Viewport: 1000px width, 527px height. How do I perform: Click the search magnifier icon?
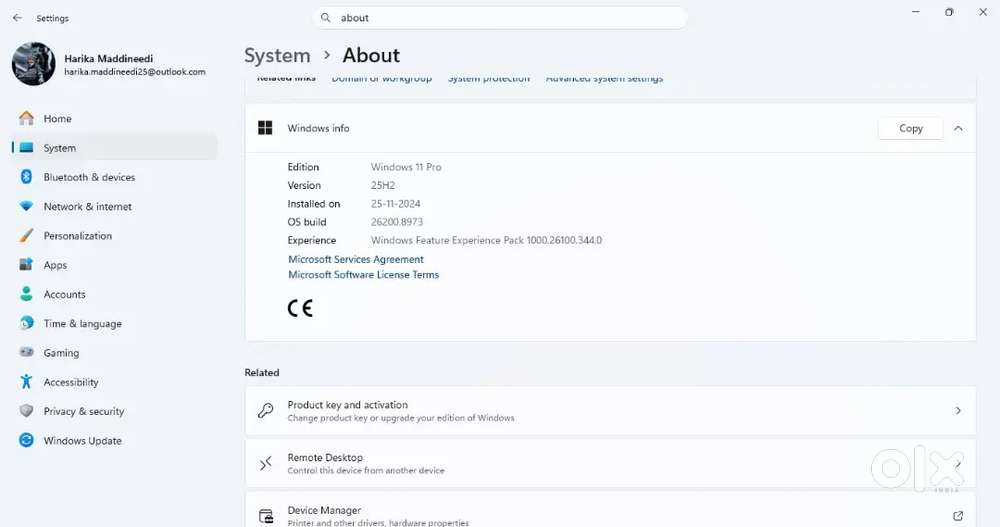click(x=325, y=18)
